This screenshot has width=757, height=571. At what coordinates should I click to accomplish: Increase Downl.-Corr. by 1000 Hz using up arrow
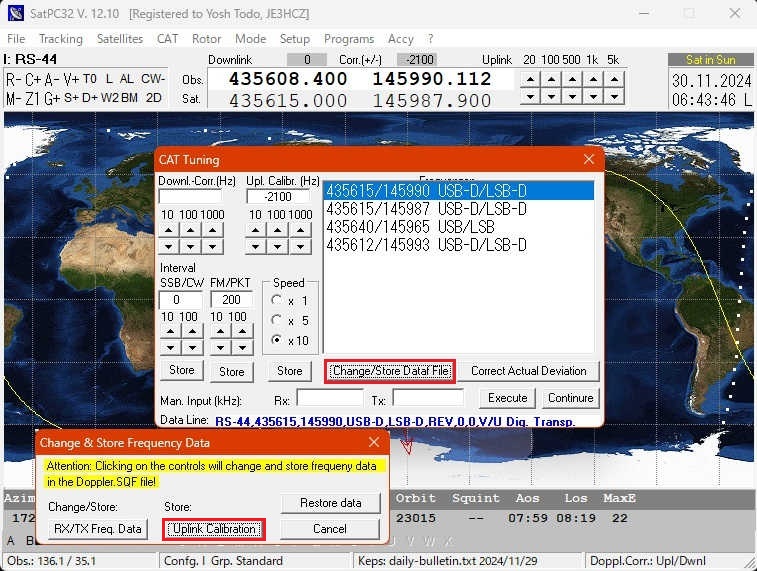pyautogui.click(x=213, y=229)
